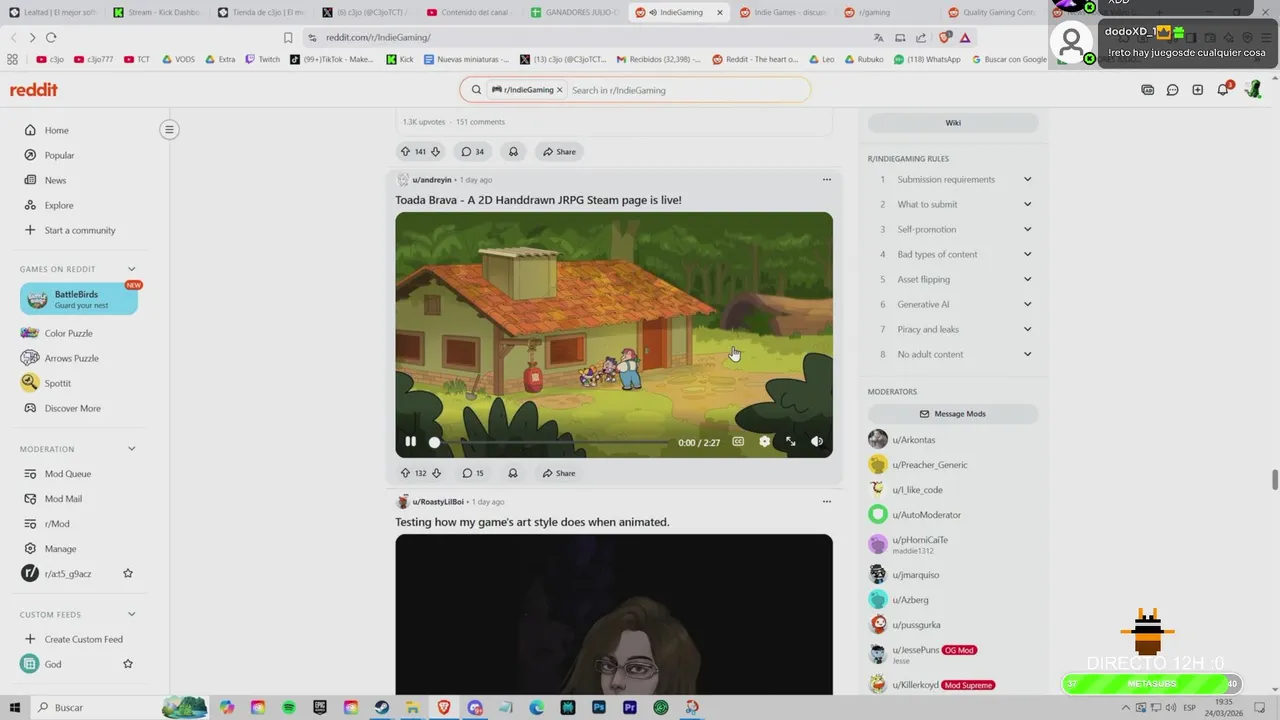Viewport: 1280px width, 720px height.
Task: Switch to the Indie Games browser tab
Action: (x=785, y=12)
